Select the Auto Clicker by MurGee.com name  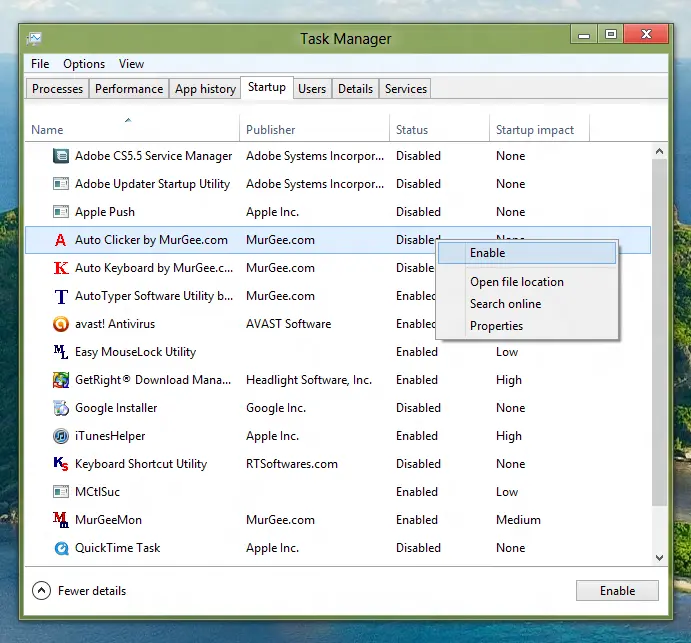(151, 240)
